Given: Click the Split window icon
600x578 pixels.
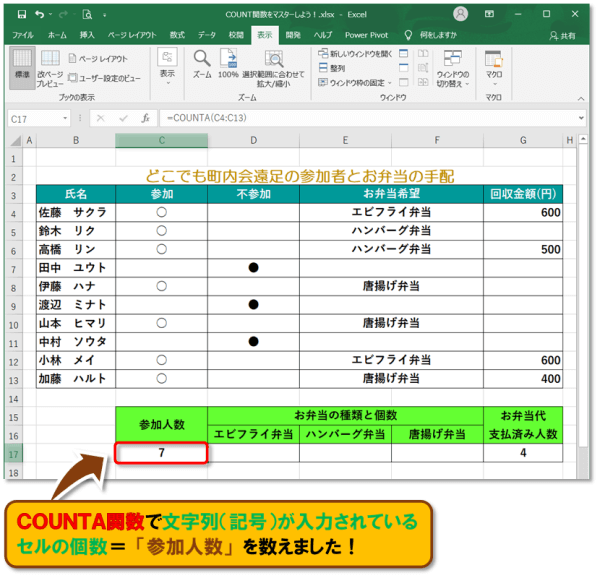Looking at the screenshot, I should coord(403,53).
